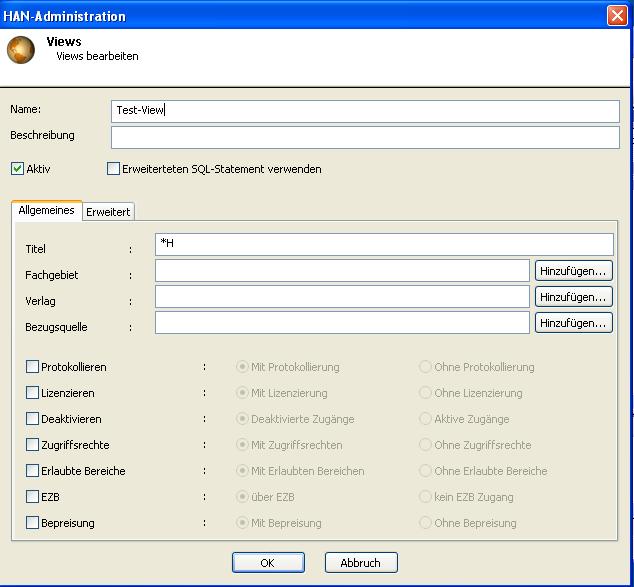Enable Erweiterteten SQL-Statement verwenden
This screenshot has height=587, width=634.
click(x=113, y=169)
